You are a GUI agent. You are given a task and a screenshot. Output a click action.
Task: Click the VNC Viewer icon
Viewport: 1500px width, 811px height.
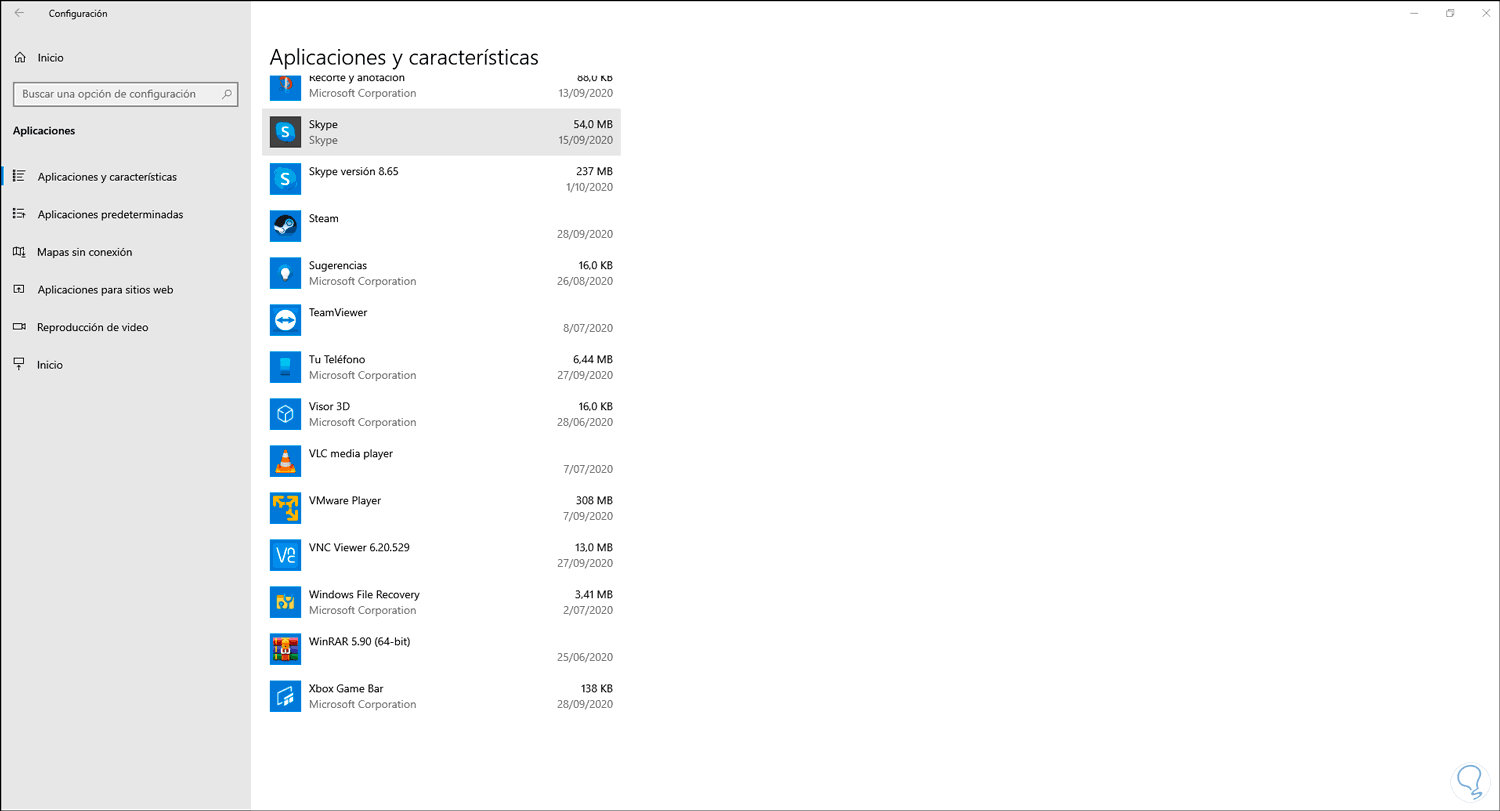285,555
